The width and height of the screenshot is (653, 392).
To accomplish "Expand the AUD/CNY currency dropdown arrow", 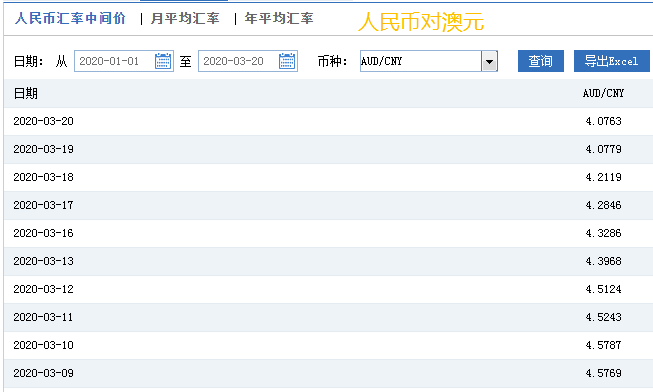I will pos(489,61).
